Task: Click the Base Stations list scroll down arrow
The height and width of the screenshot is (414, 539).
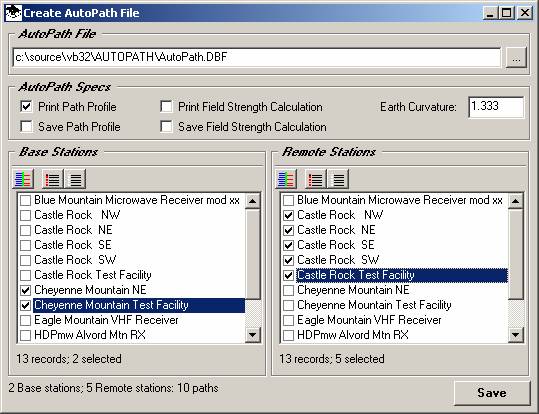Action: pos(253,334)
